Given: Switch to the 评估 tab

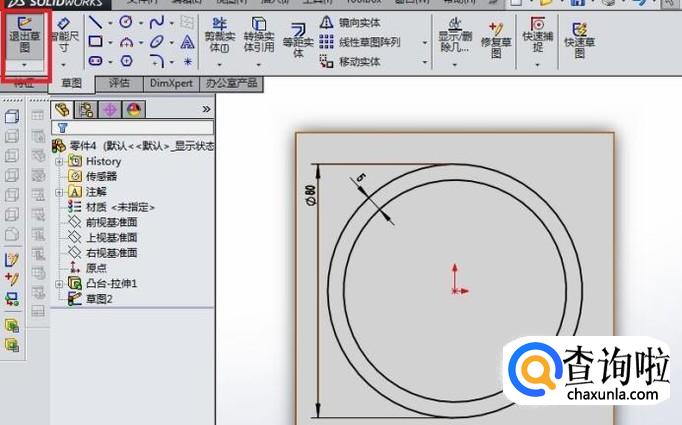Looking at the screenshot, I should click(x=119, y=84).
